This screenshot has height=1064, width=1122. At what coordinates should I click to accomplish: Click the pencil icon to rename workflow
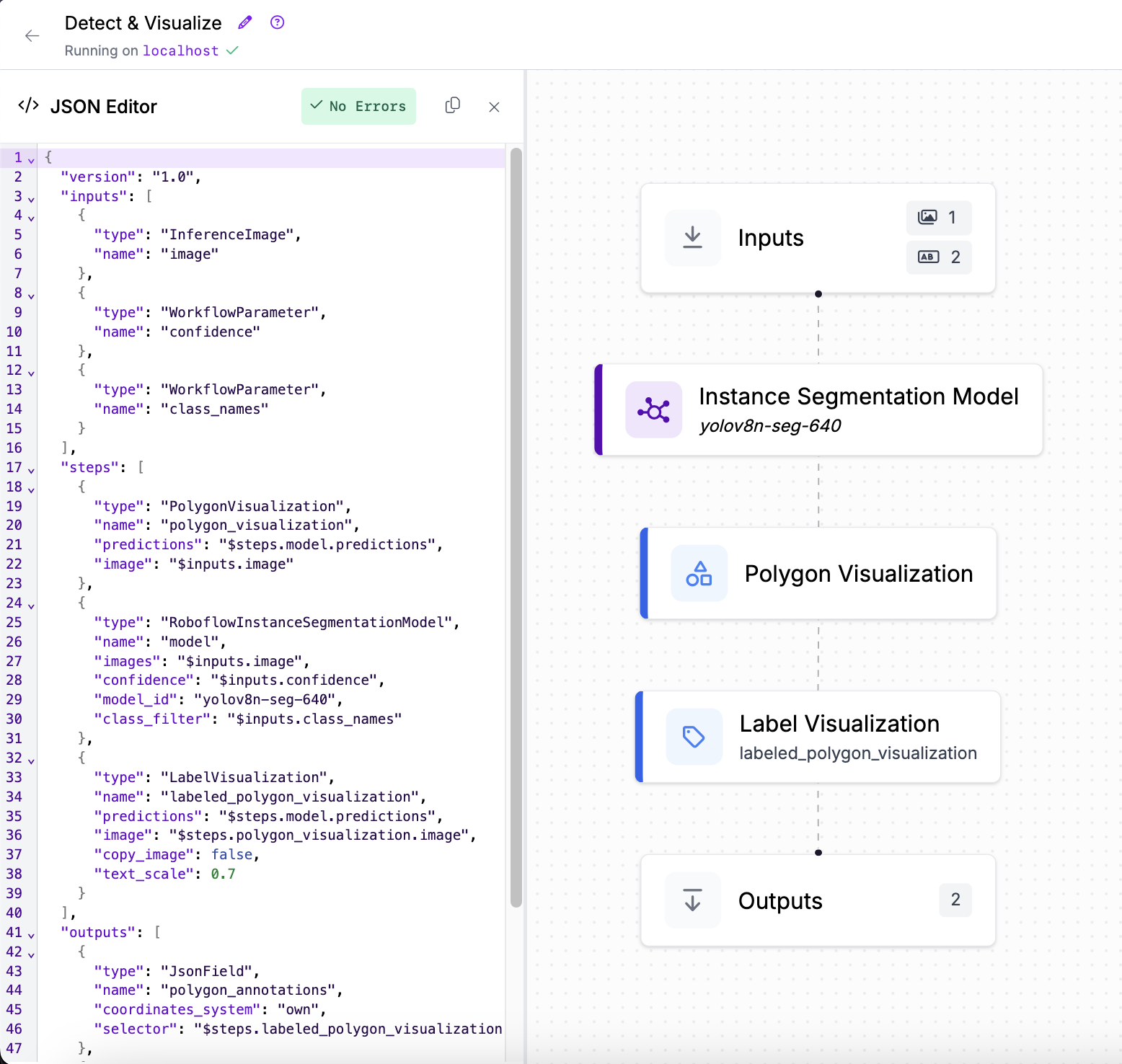[245, 22]
